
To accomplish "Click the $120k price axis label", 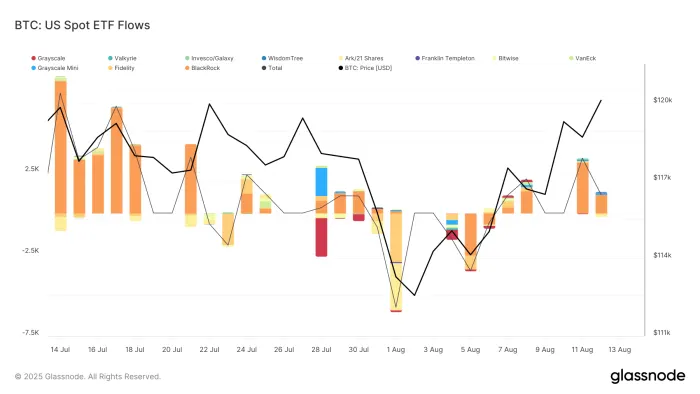I will coord(662,100).
